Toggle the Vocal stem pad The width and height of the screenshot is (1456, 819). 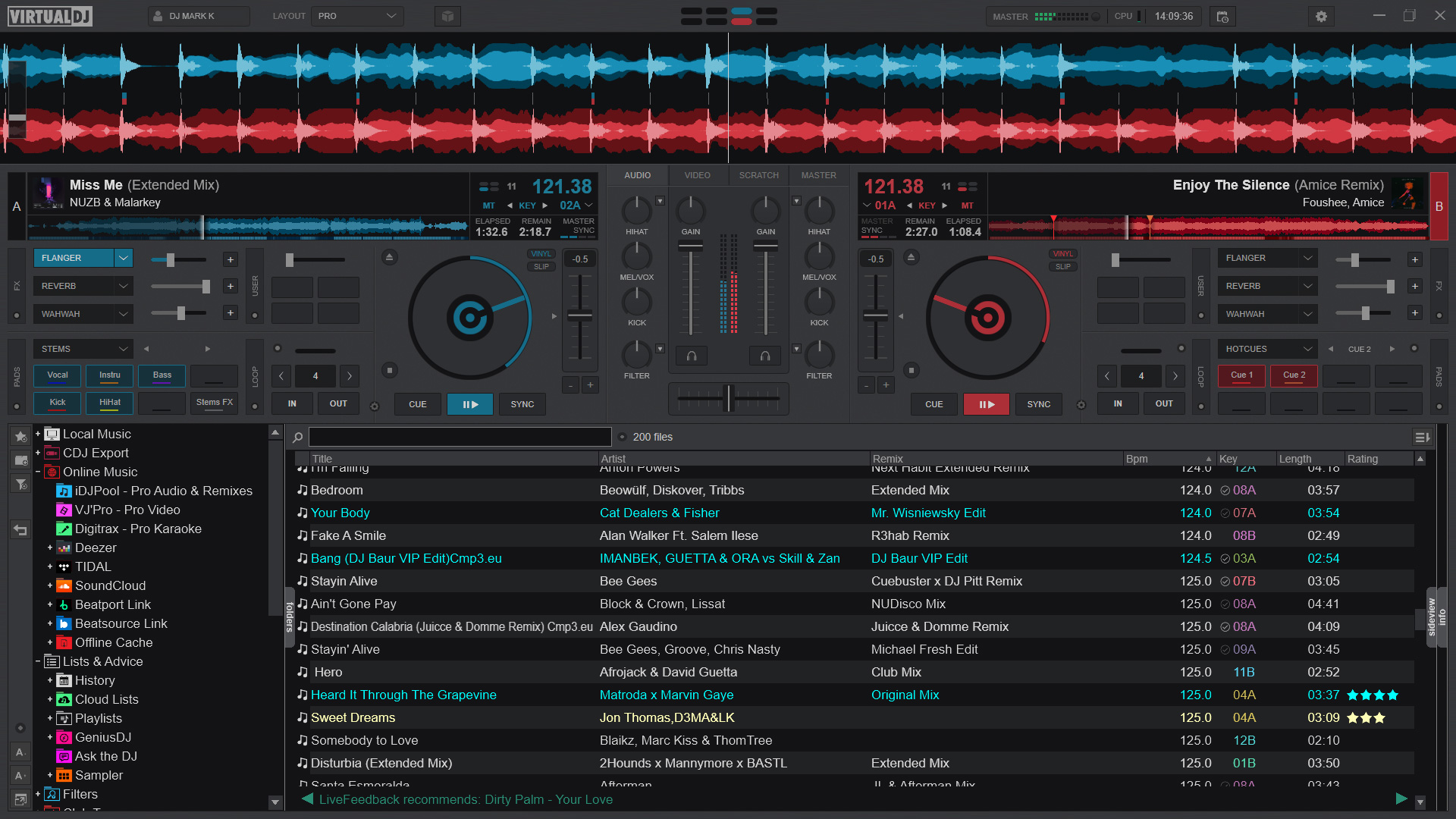point(58,375)
